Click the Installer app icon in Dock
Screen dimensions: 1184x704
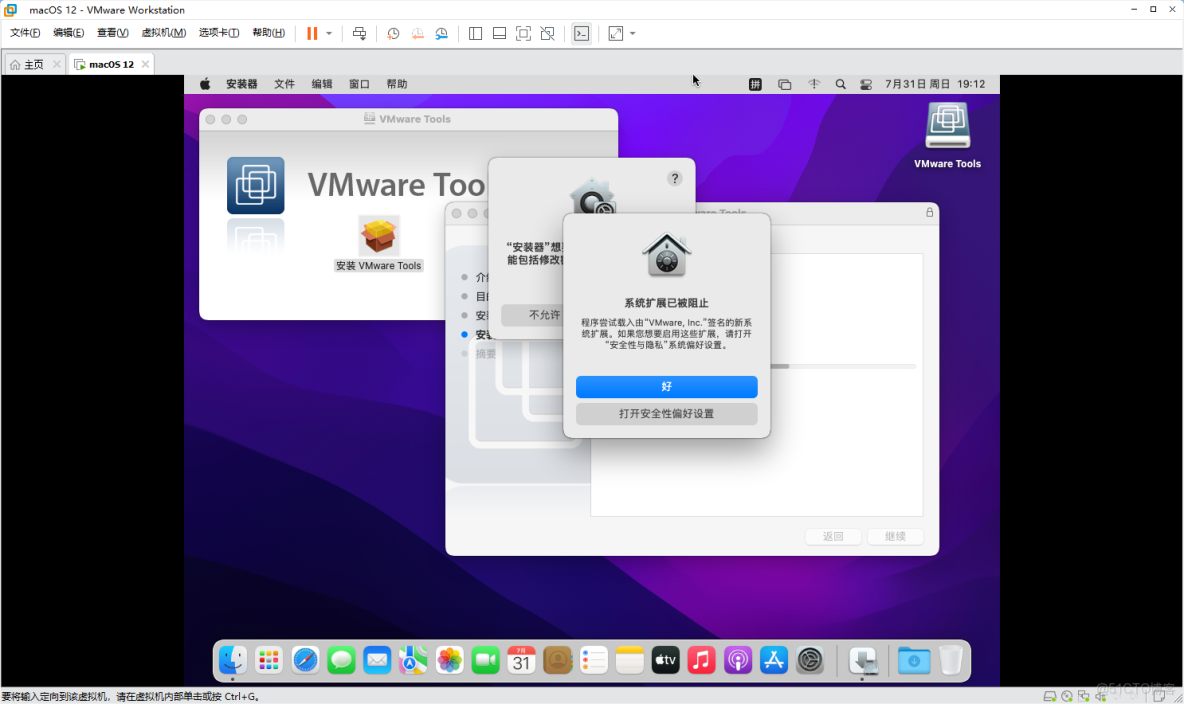pyautogui.click(x=863, y=660)
